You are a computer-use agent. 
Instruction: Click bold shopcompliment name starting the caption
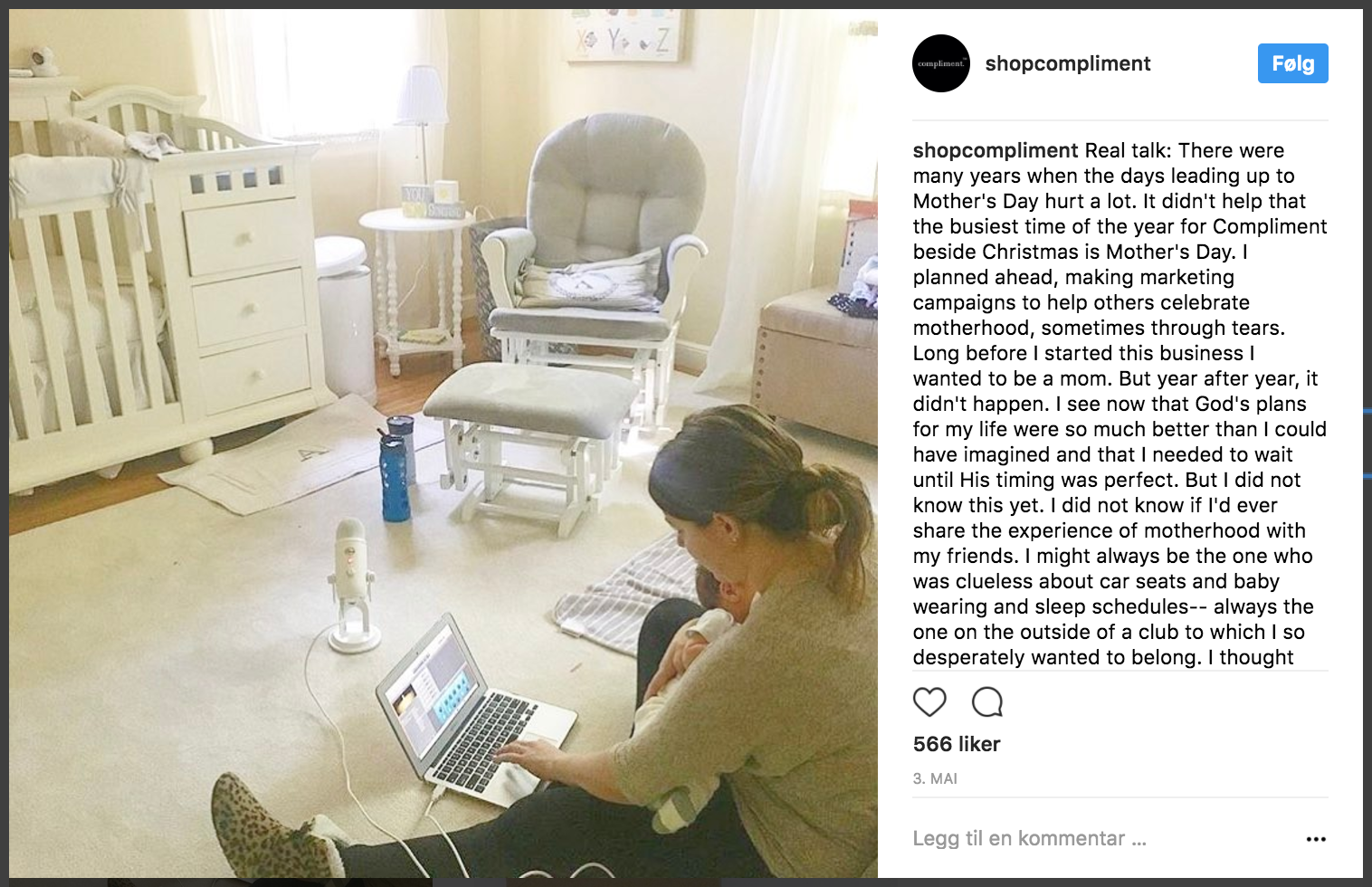tap(996, 150)
